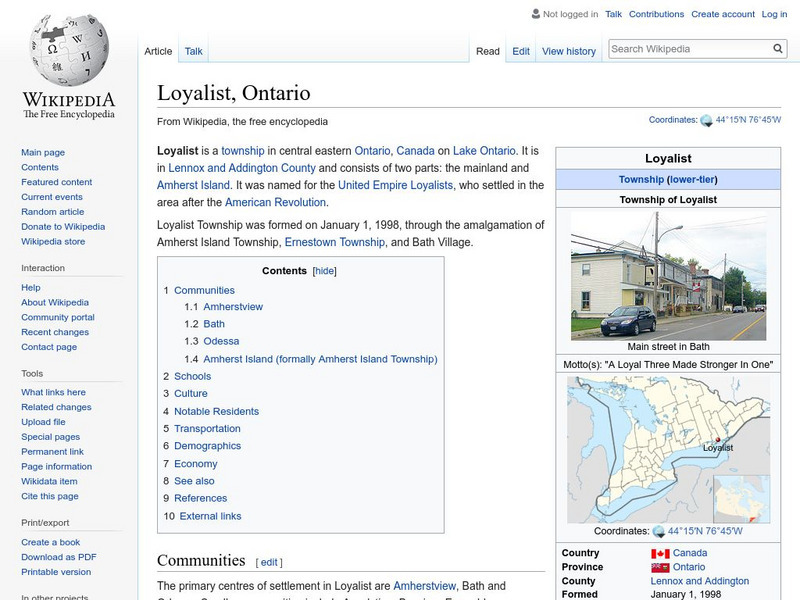
Task: Go to Main page in sidebar
Action: click(x=43, y=152)
